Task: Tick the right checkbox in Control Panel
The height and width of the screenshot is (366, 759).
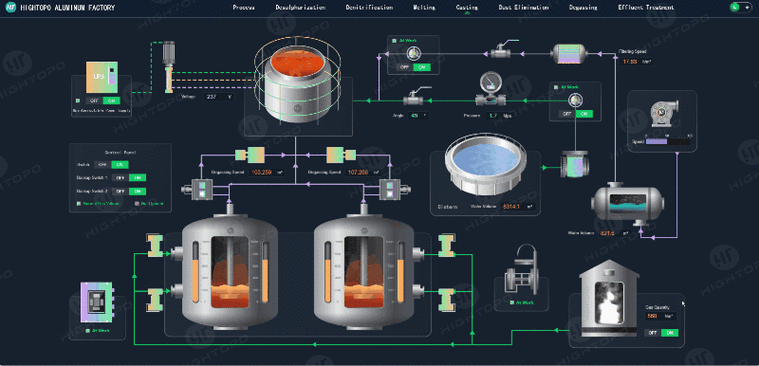Action: point(137,204)
